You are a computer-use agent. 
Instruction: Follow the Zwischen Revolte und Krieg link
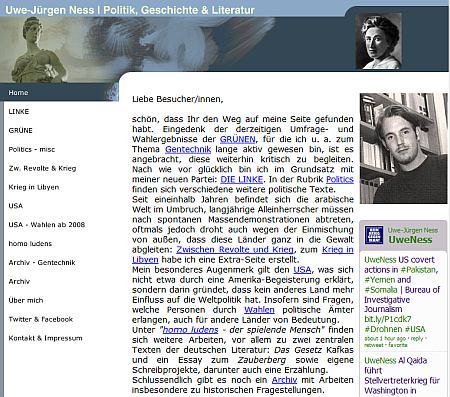(x=235, y=250)
